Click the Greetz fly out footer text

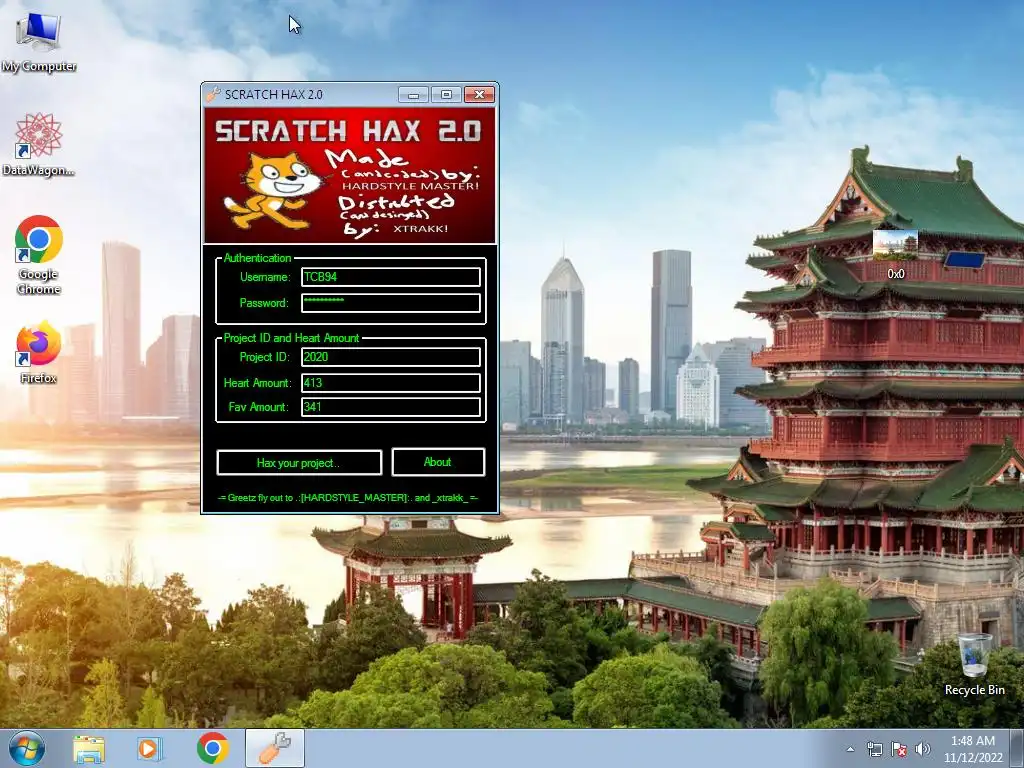click(x=348, y=498)
